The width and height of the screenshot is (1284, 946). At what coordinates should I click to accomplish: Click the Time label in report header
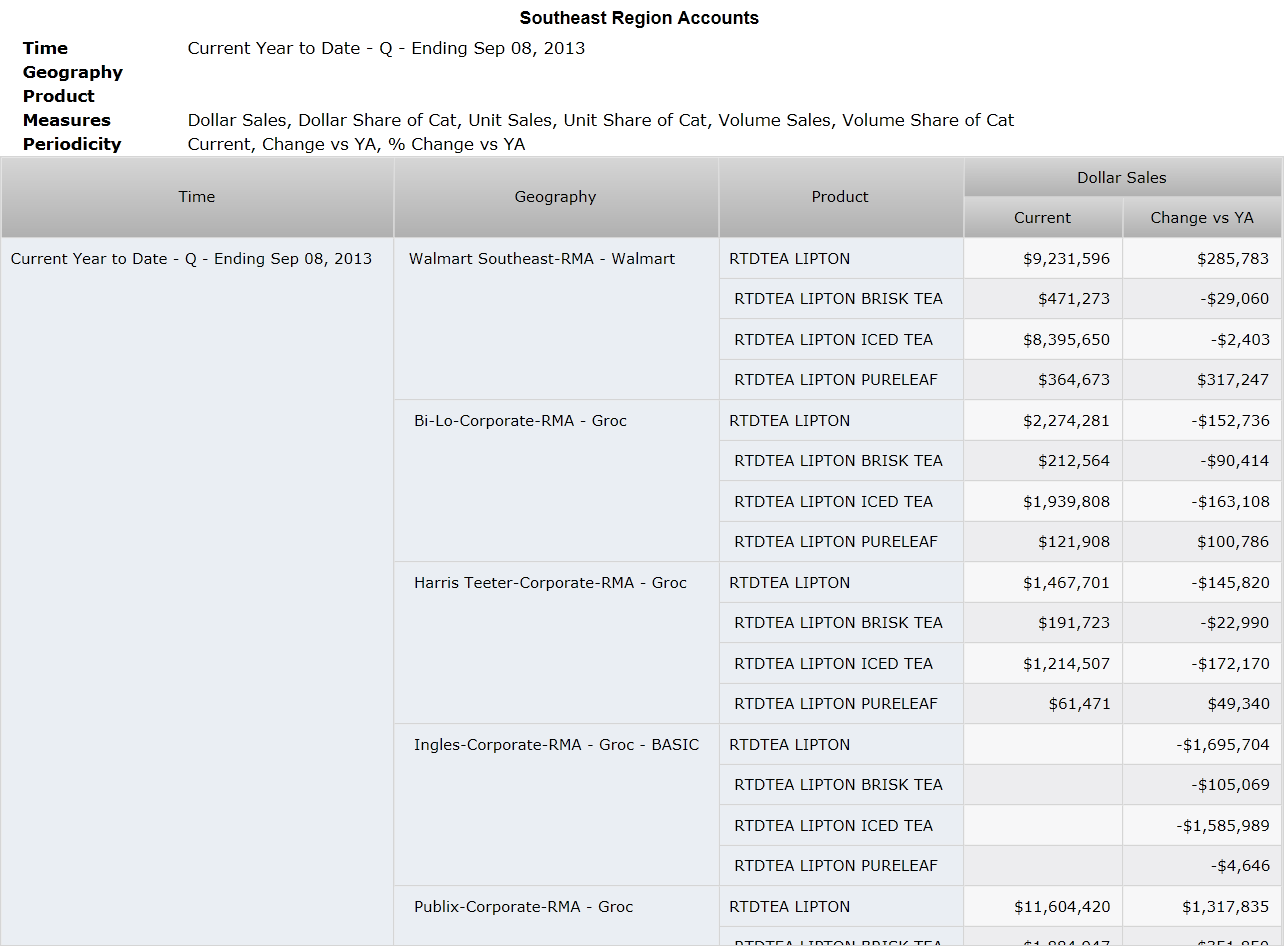click(x=45, y=48)
